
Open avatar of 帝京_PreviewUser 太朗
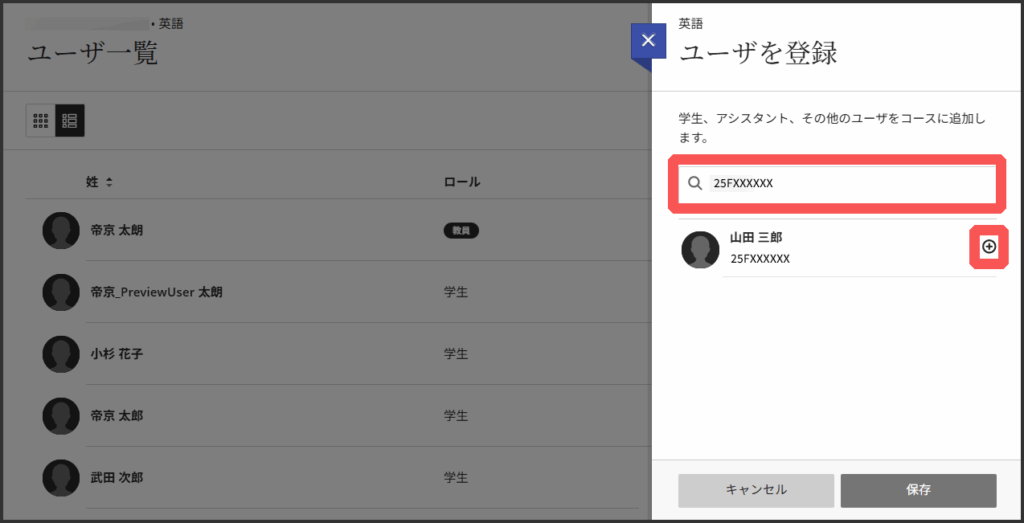coord(61,292)
